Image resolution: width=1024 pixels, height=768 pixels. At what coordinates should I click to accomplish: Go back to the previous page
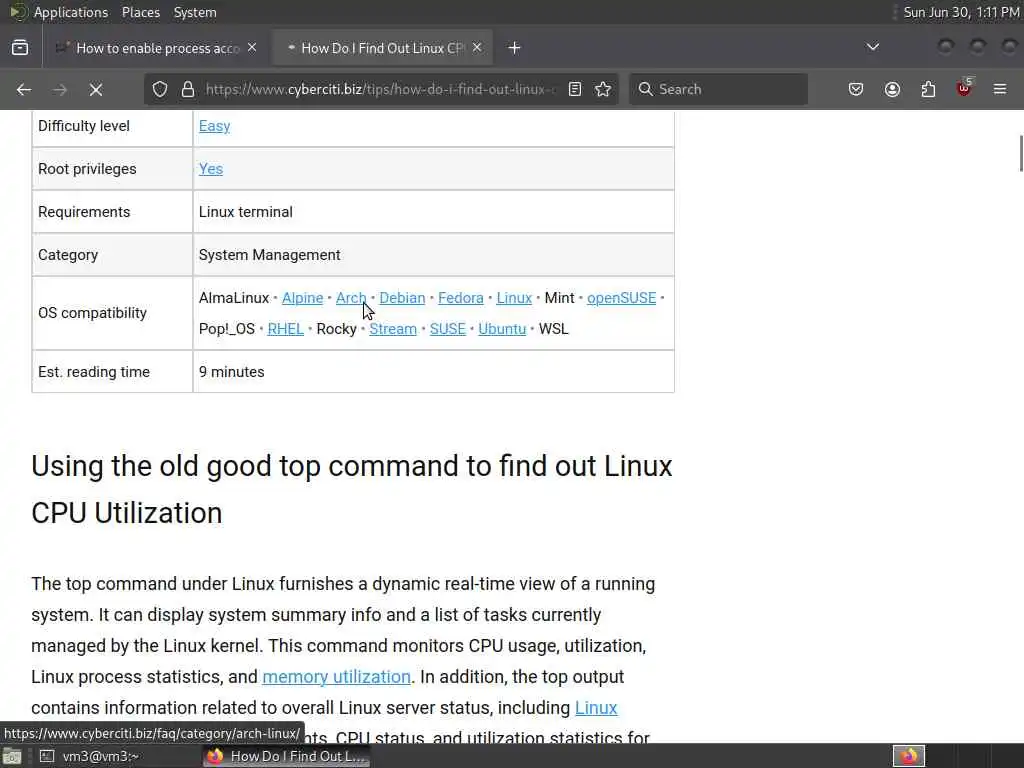coord(24,89)
